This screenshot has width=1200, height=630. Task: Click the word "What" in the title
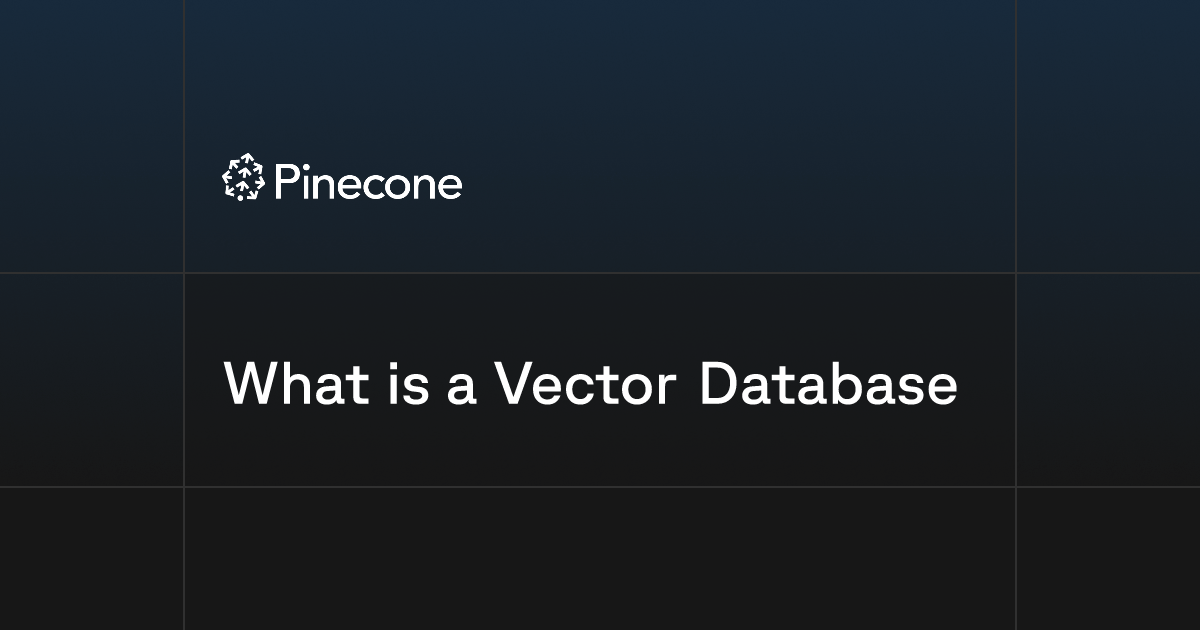(x=297, y=384)
